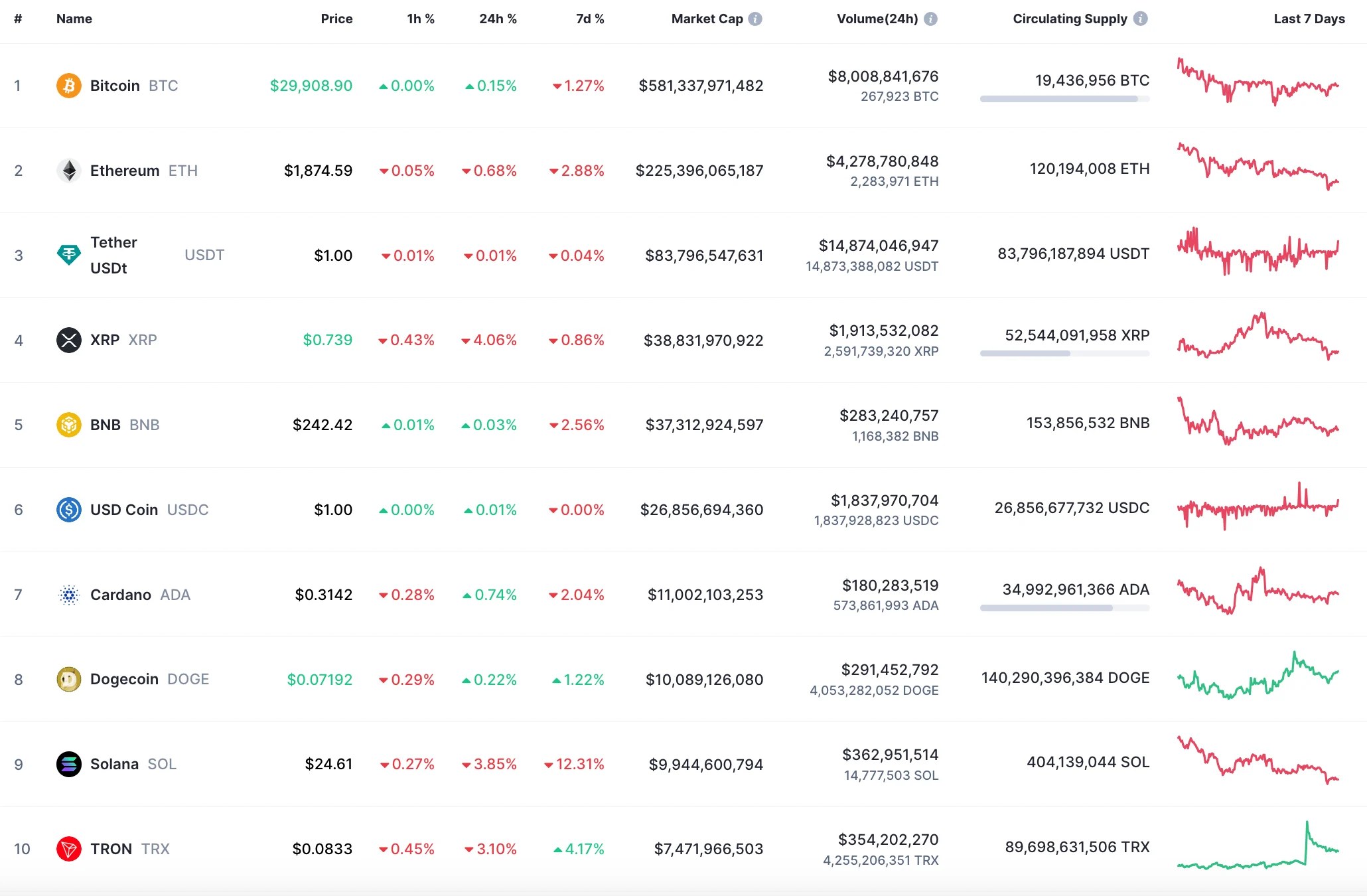Image resolution: width=1367 pixels, height=896 pixels.
Task: Open the Market Cap info tooltip
Action: tap(754, 19)
